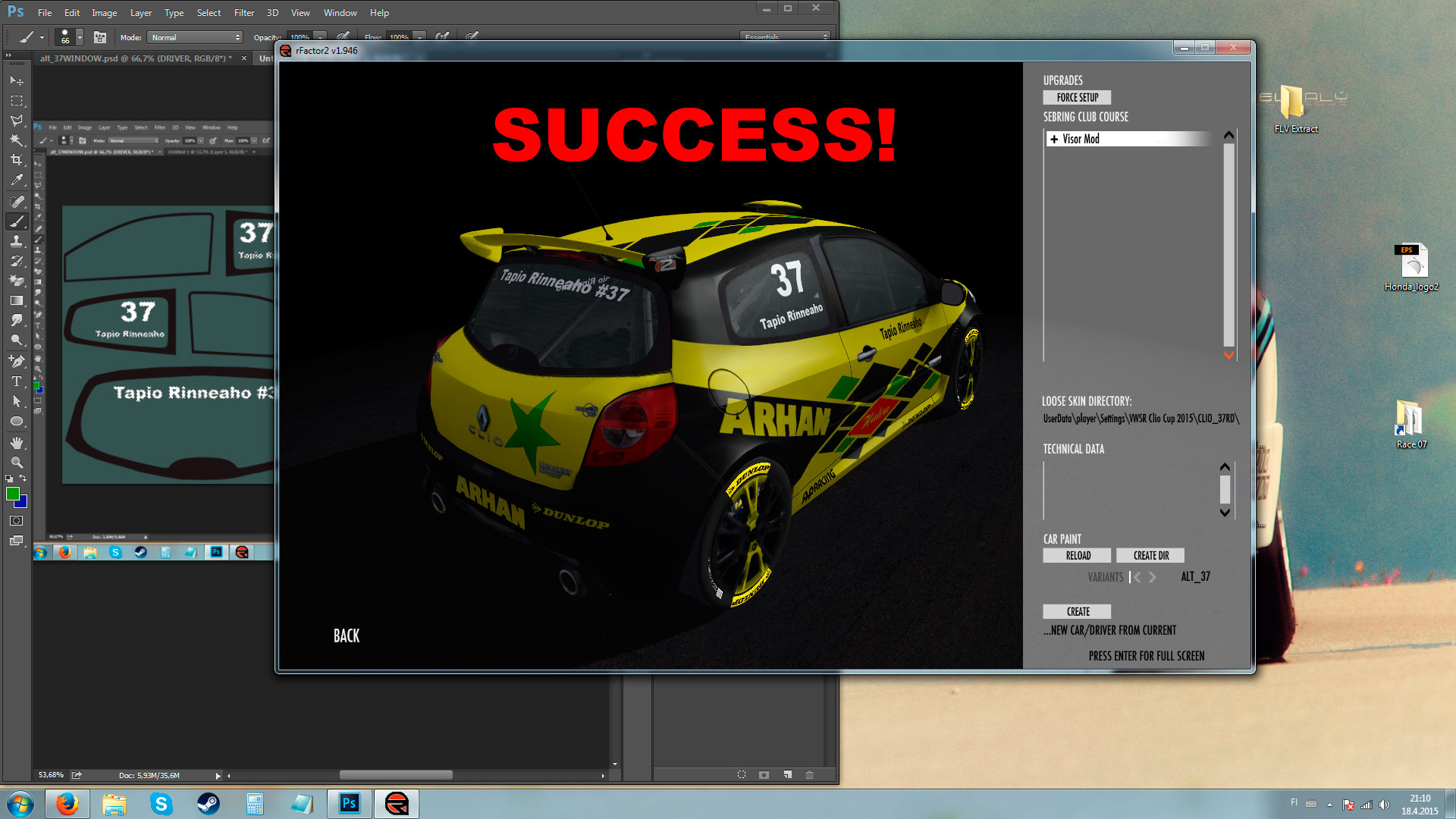Select the Eraser tool

16,281
